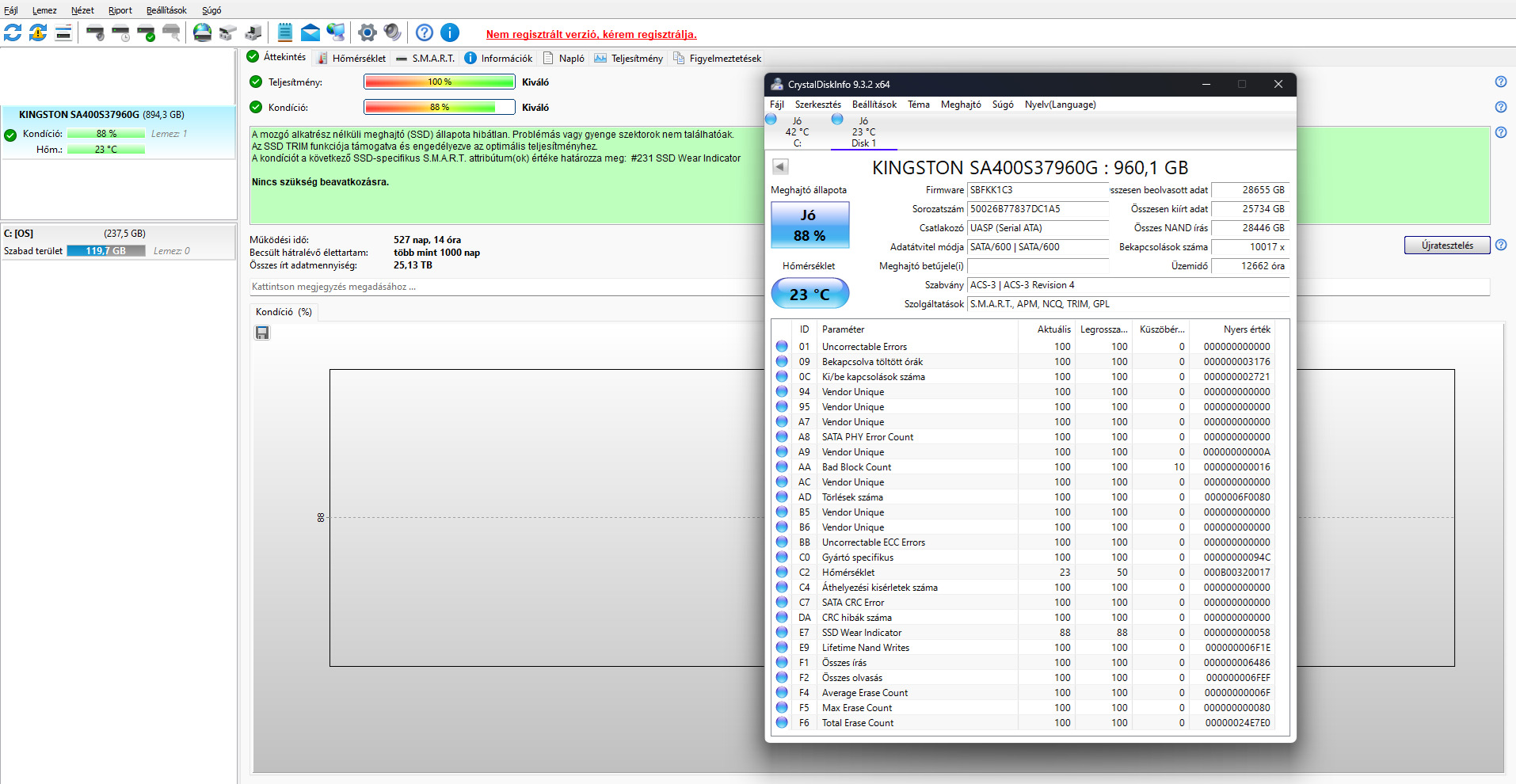Click status circle of Total Erase Count row
This screenshot has height=784, width=1516.
(x=782, y=722)
